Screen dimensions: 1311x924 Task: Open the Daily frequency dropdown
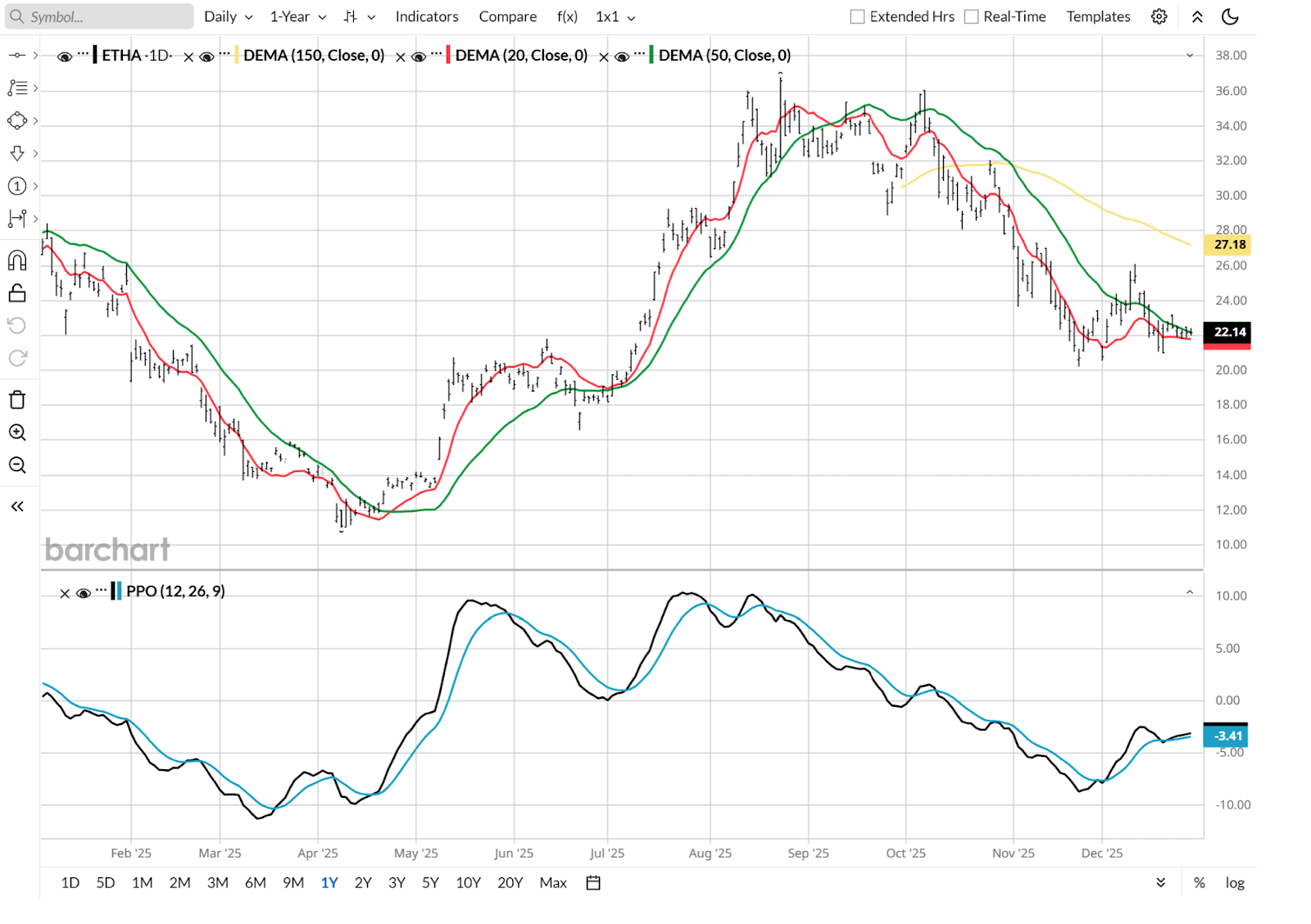click(228, 16)
